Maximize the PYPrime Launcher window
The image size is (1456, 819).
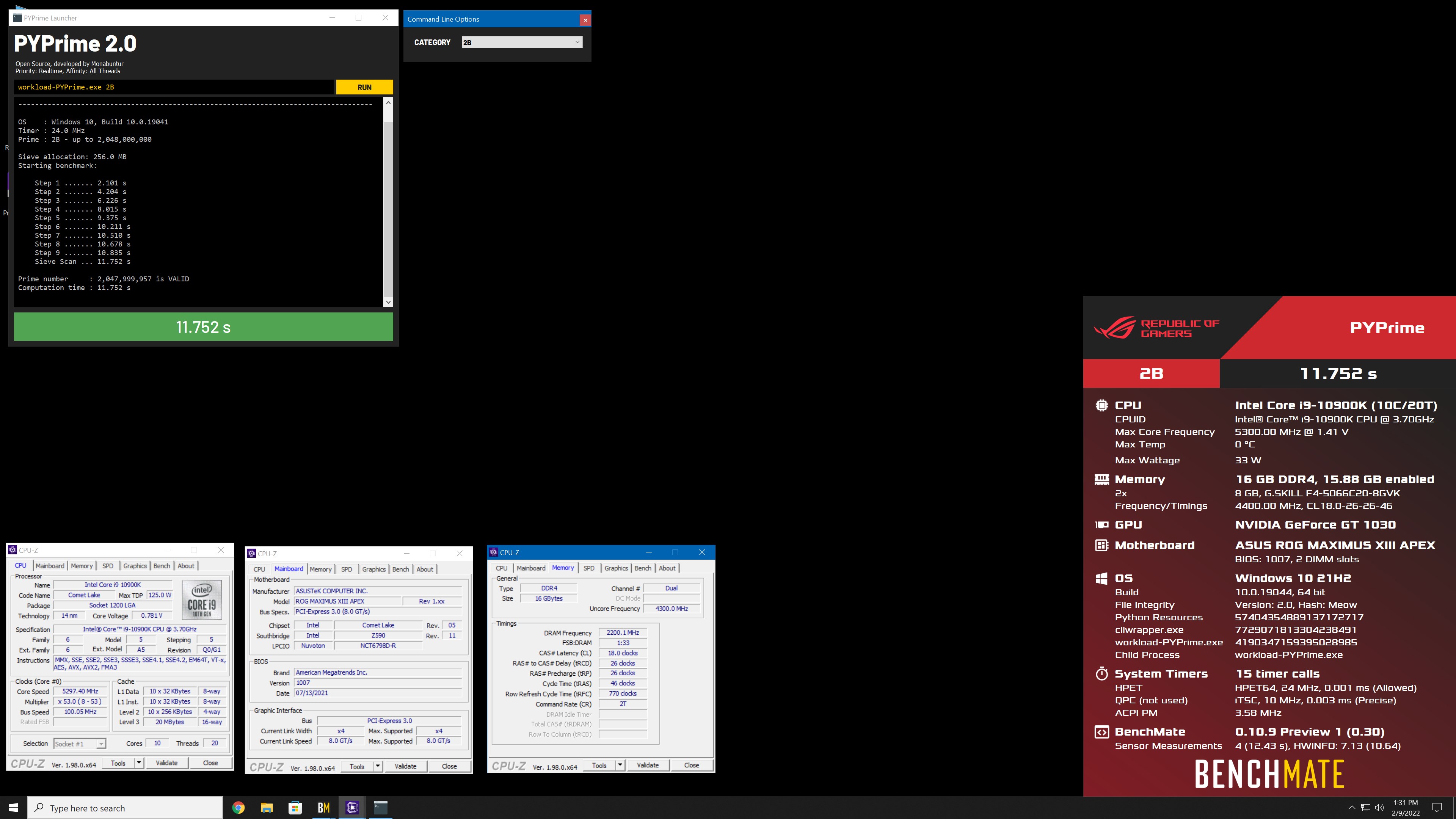(358, 17)
